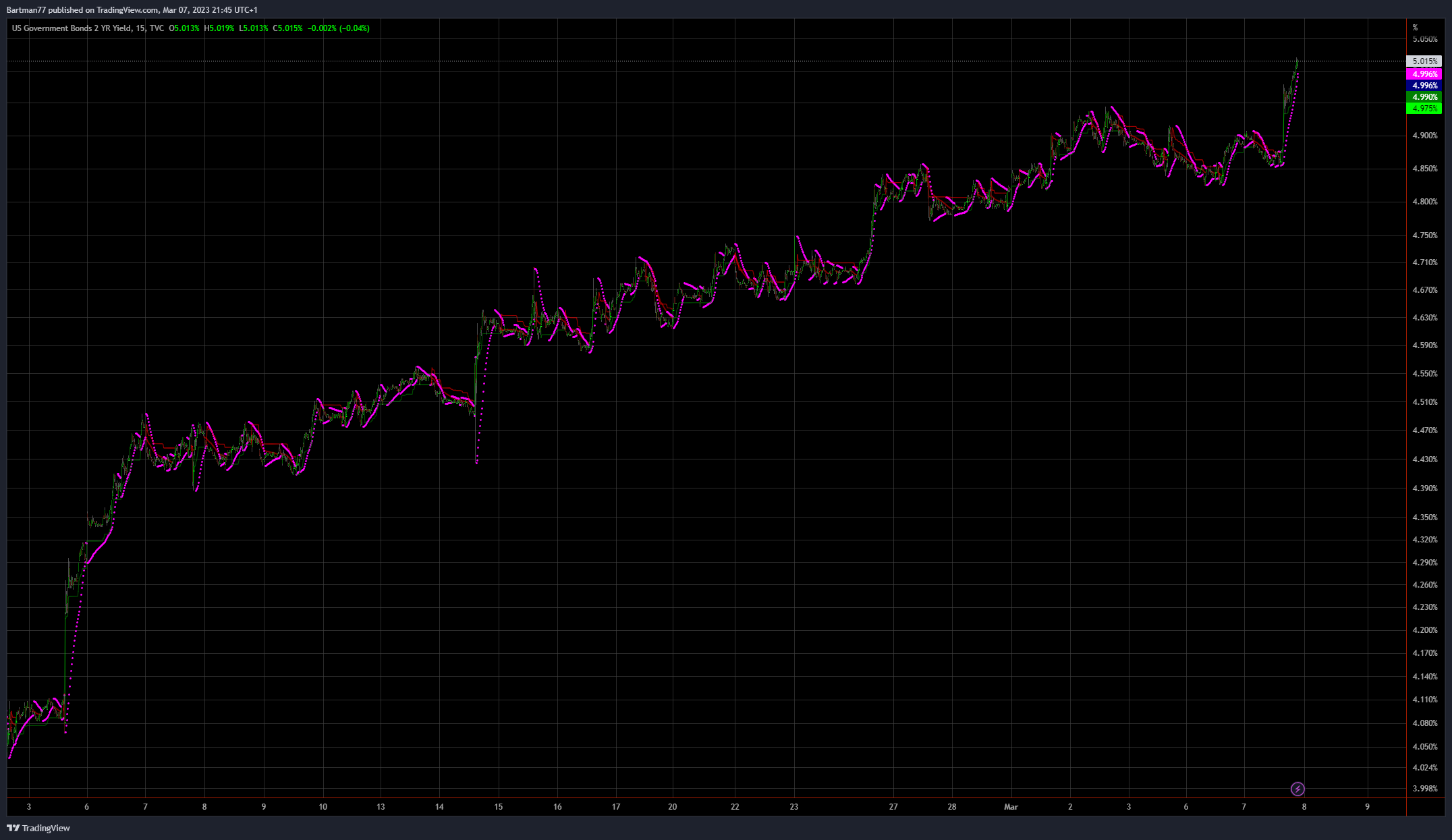The height and width of the screenshot is (840, 1452).
Task: Click the % unit symbol above price axis
Action: point(1415,28)
